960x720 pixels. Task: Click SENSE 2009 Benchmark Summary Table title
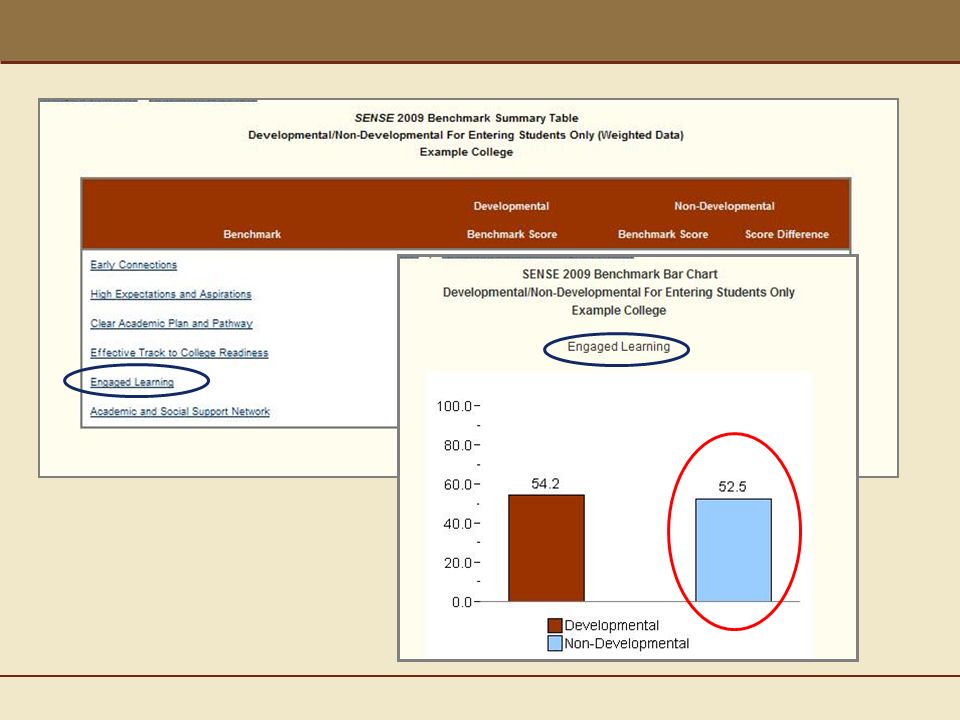click(x=467, y=118)
